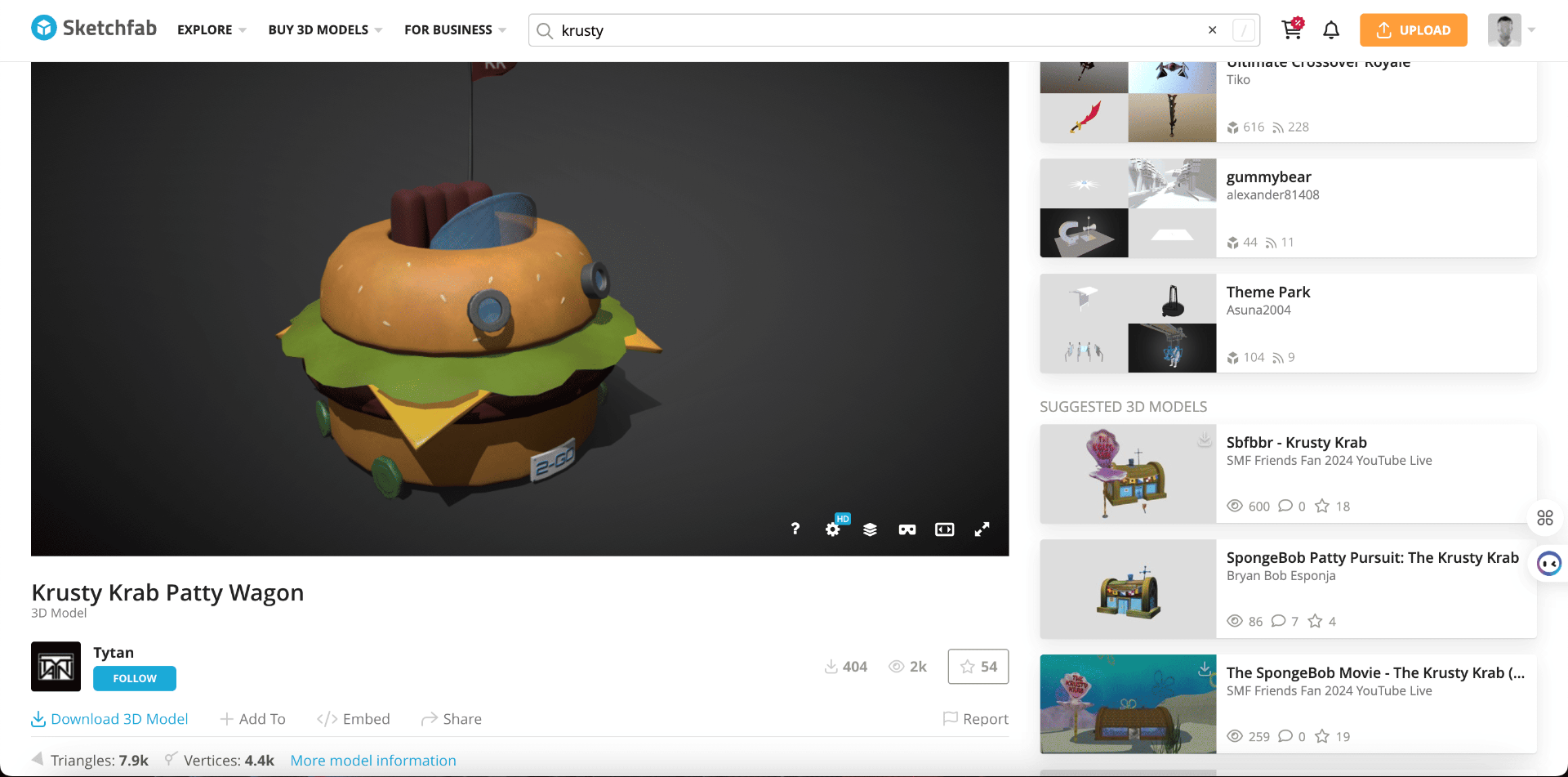This screenshot has width=1568, height=777.
Task: Expand the FOR BUSINESS menu
Action: tap(455, 30)
